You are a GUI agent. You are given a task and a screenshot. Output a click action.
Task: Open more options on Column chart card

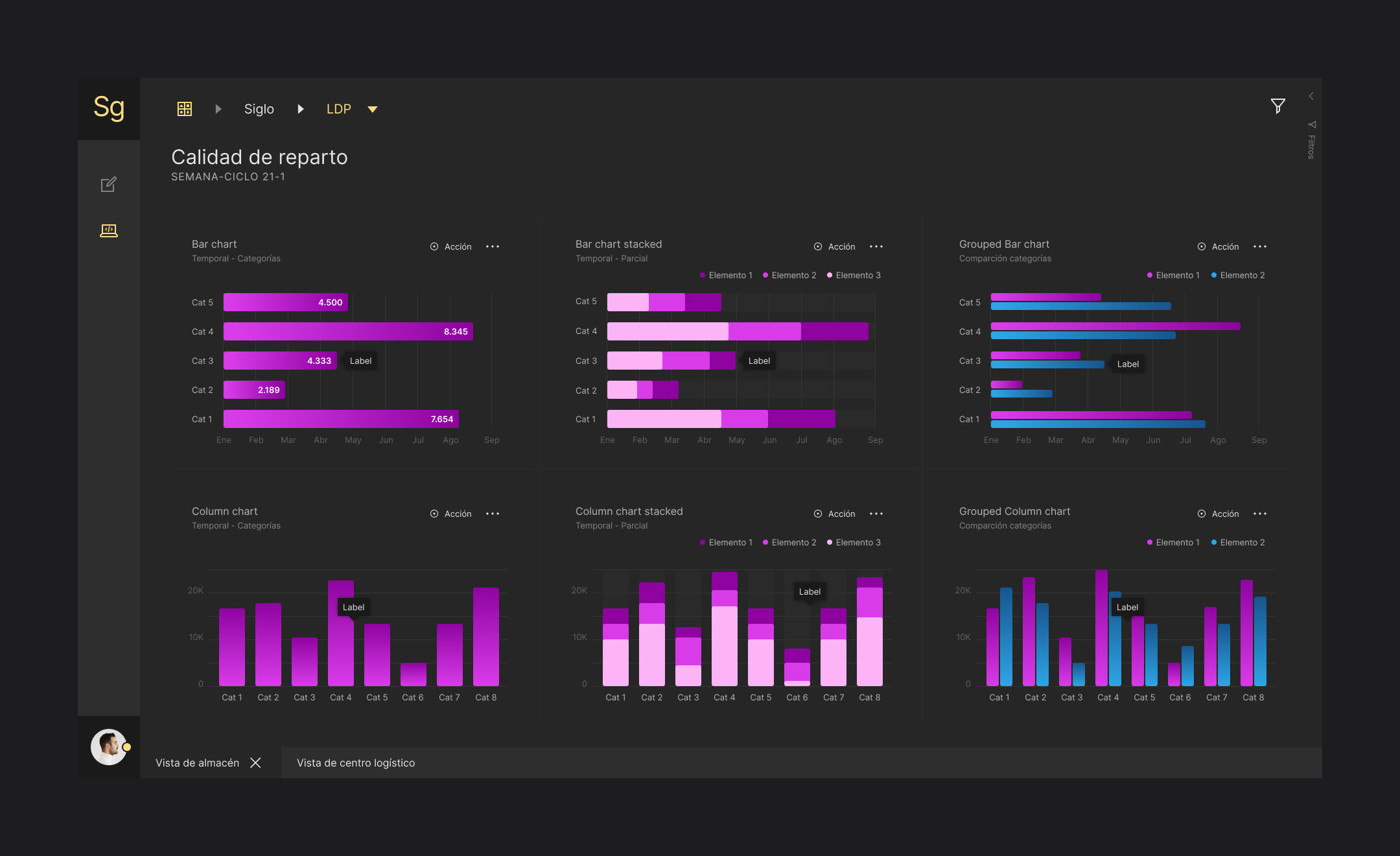(x=493, y=514)
